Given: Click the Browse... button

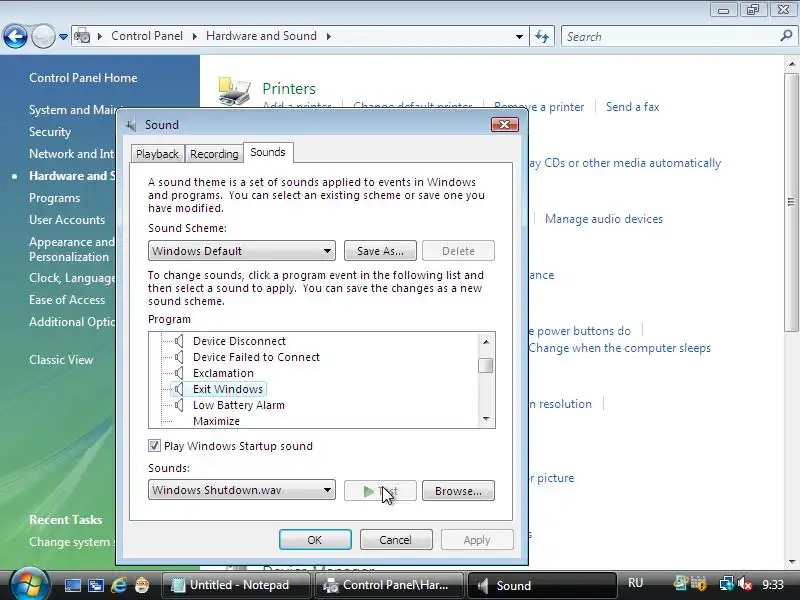Looking at the screenshot, I should (x=458, y=491).
